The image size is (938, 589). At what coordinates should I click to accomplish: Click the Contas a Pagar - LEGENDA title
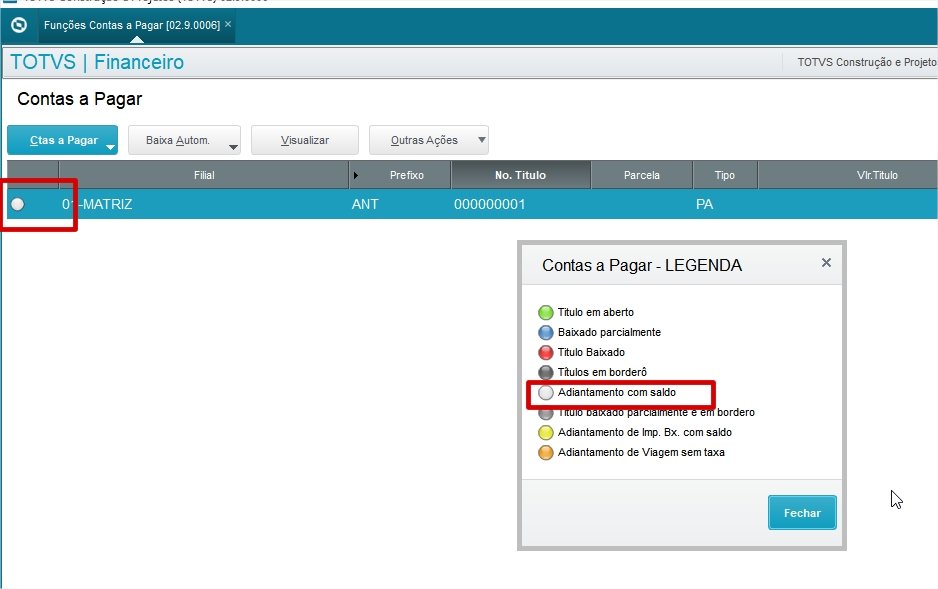click(642, 265)
